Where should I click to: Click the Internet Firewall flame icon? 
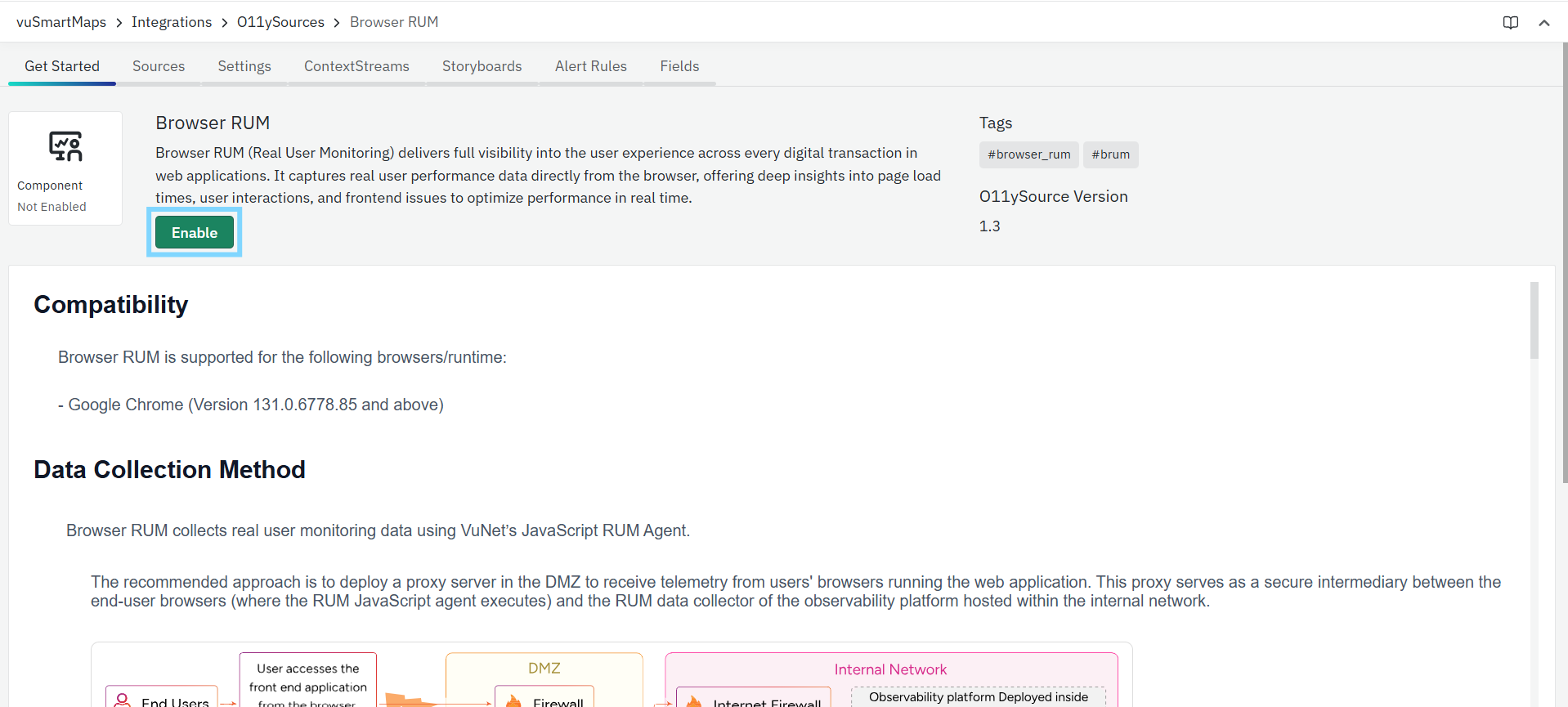[x=694, y=701]
